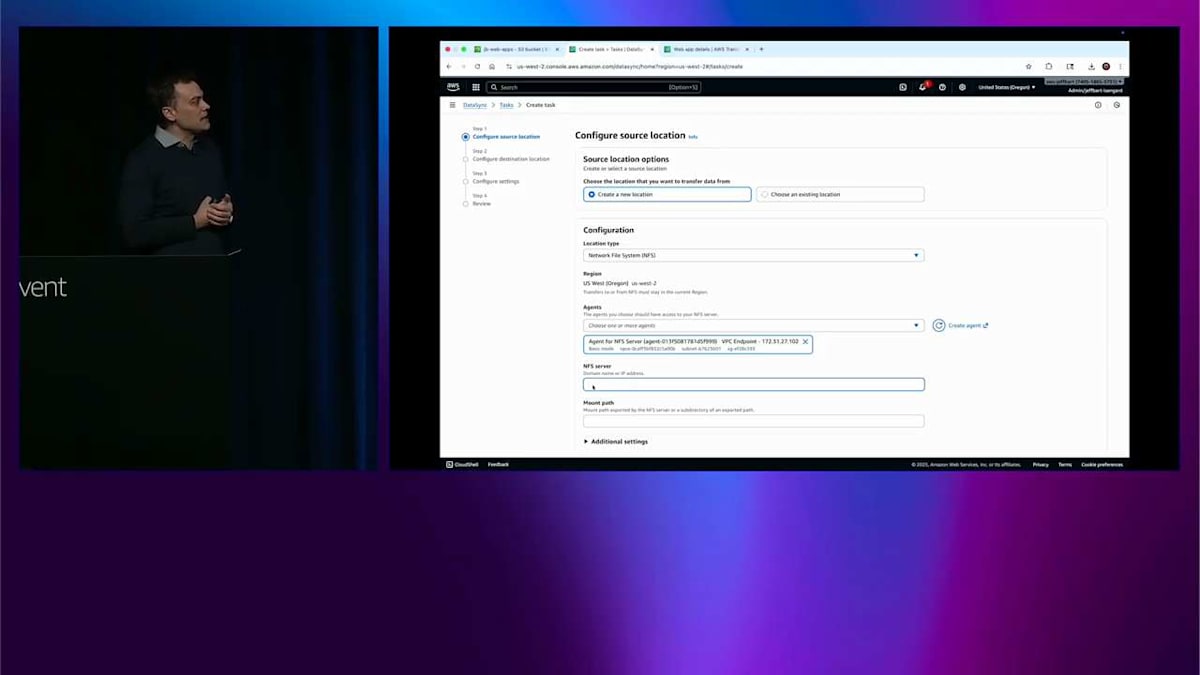Go to Step 2 Configure destination location
The width and height of the screenshot is (1200, 675).
point(510,159)
